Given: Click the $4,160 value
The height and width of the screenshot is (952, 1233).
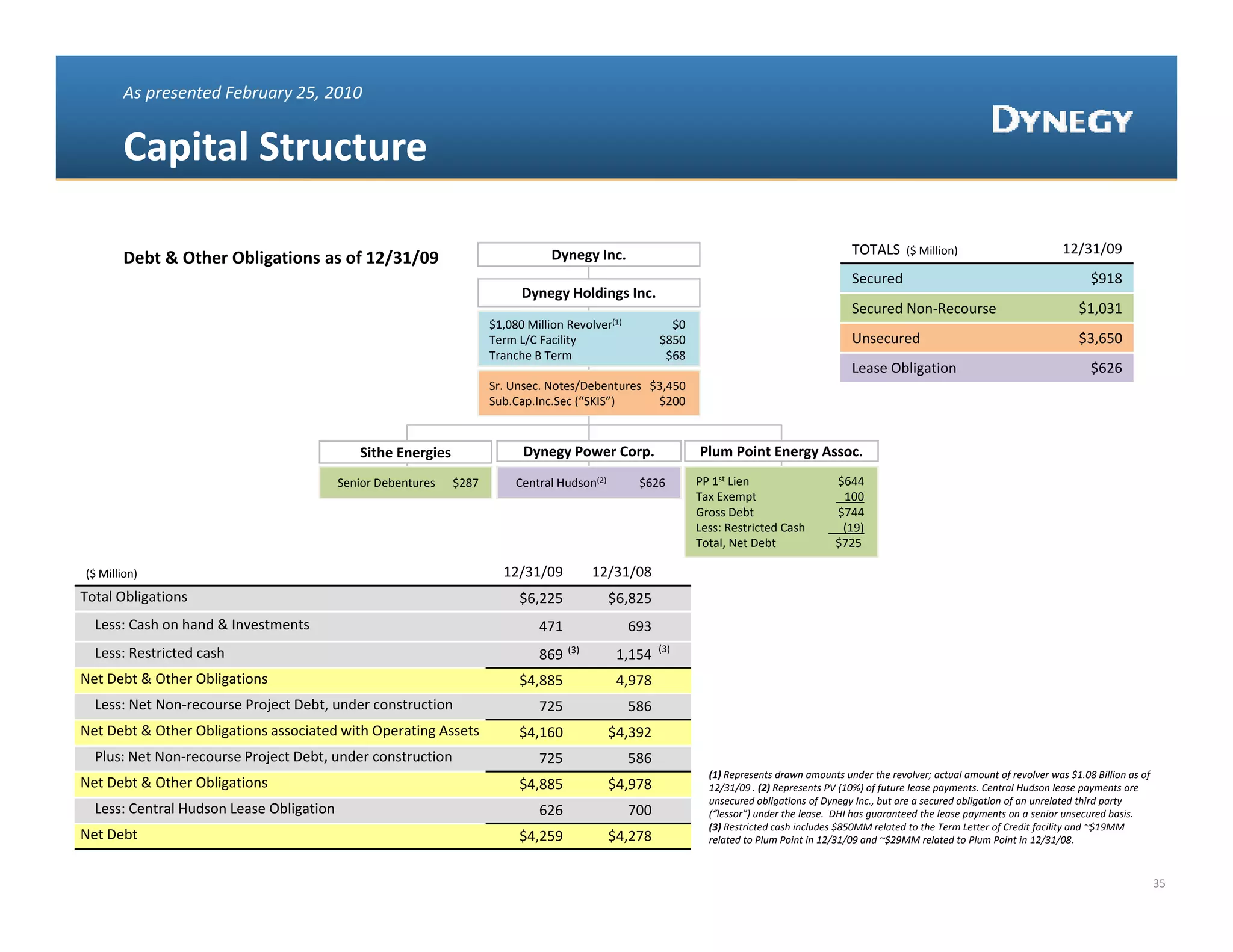Looking at the screenshot, I should coord(541,732).
